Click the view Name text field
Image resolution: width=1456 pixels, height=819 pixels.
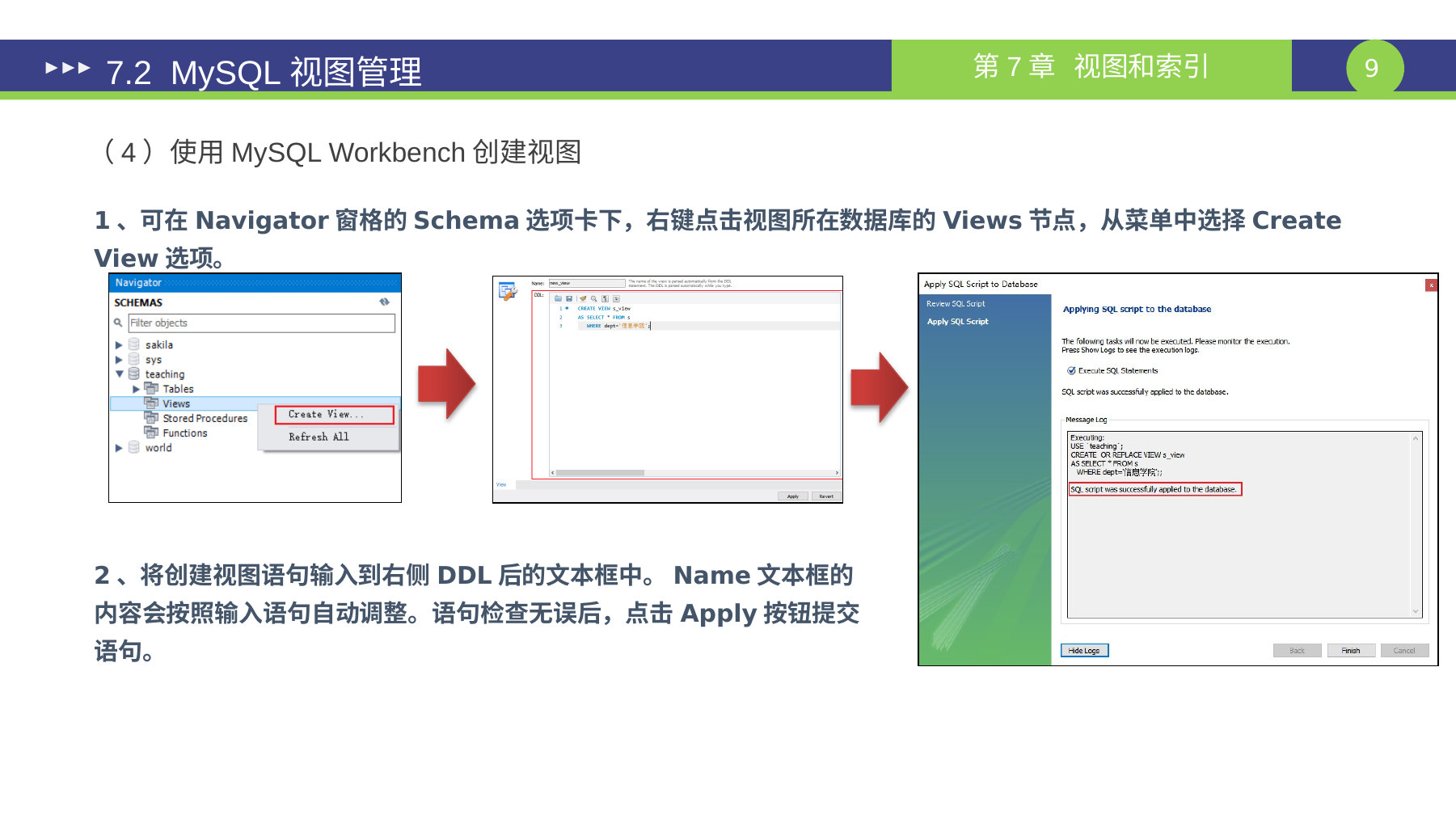click(x=587, y=283)
